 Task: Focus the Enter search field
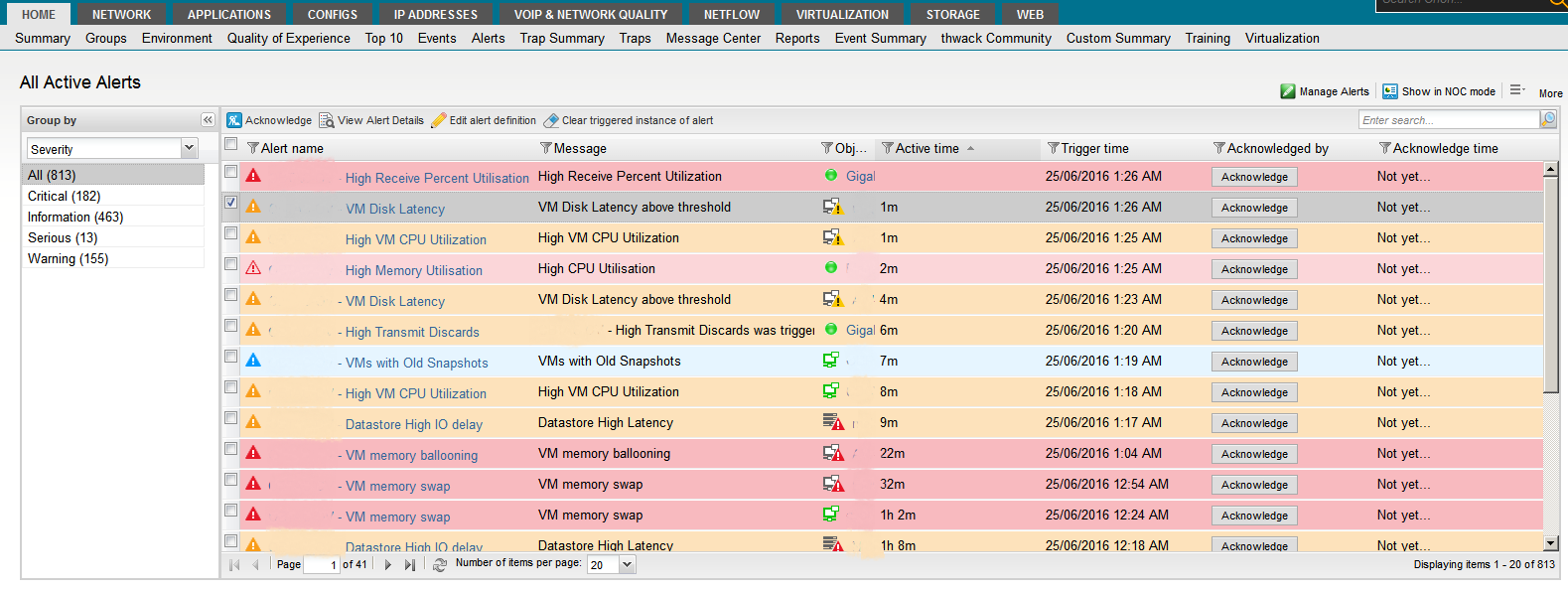1448,119
